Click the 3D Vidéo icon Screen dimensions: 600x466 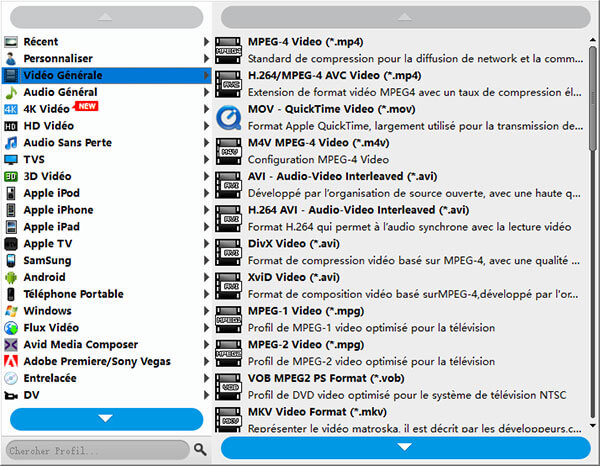coord(11,176)
